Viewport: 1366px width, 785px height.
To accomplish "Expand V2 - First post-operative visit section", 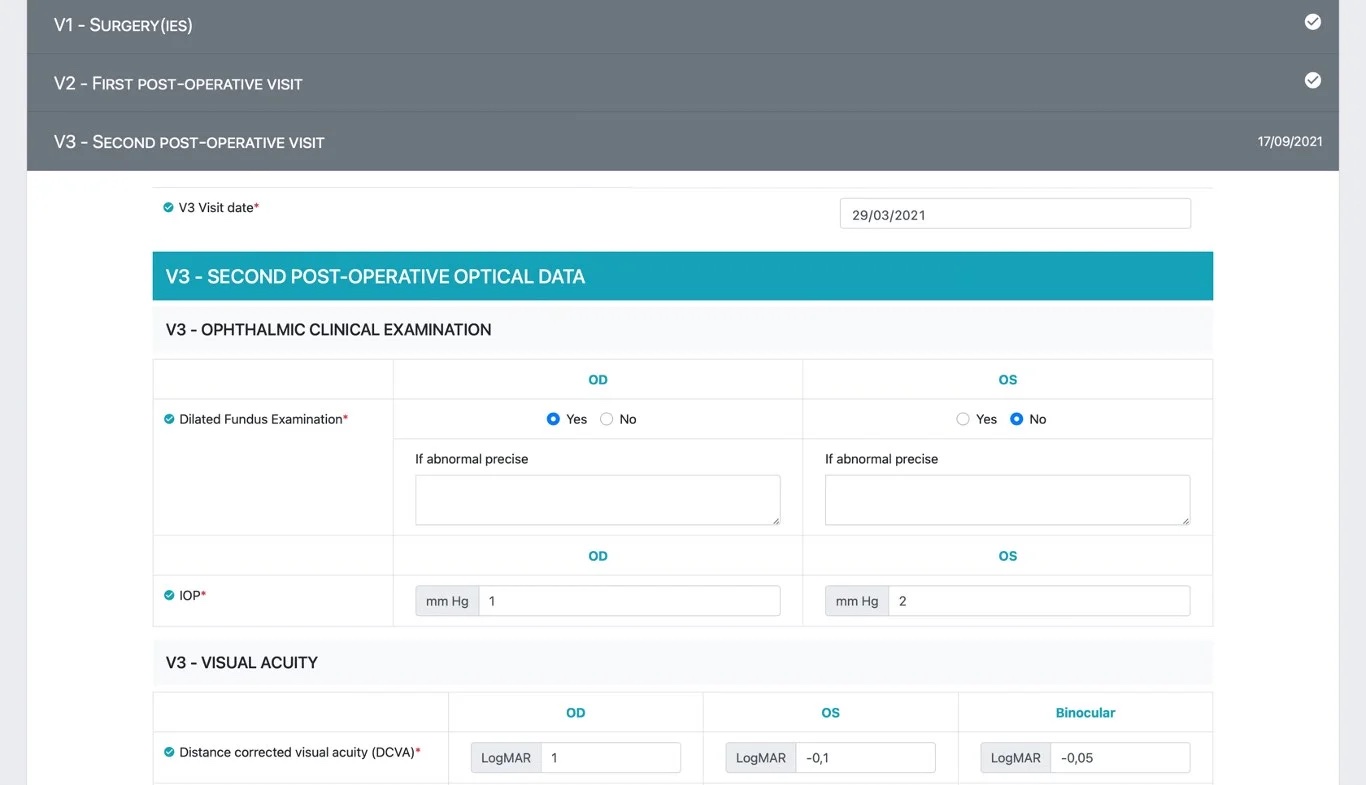I will pos(178,83).
